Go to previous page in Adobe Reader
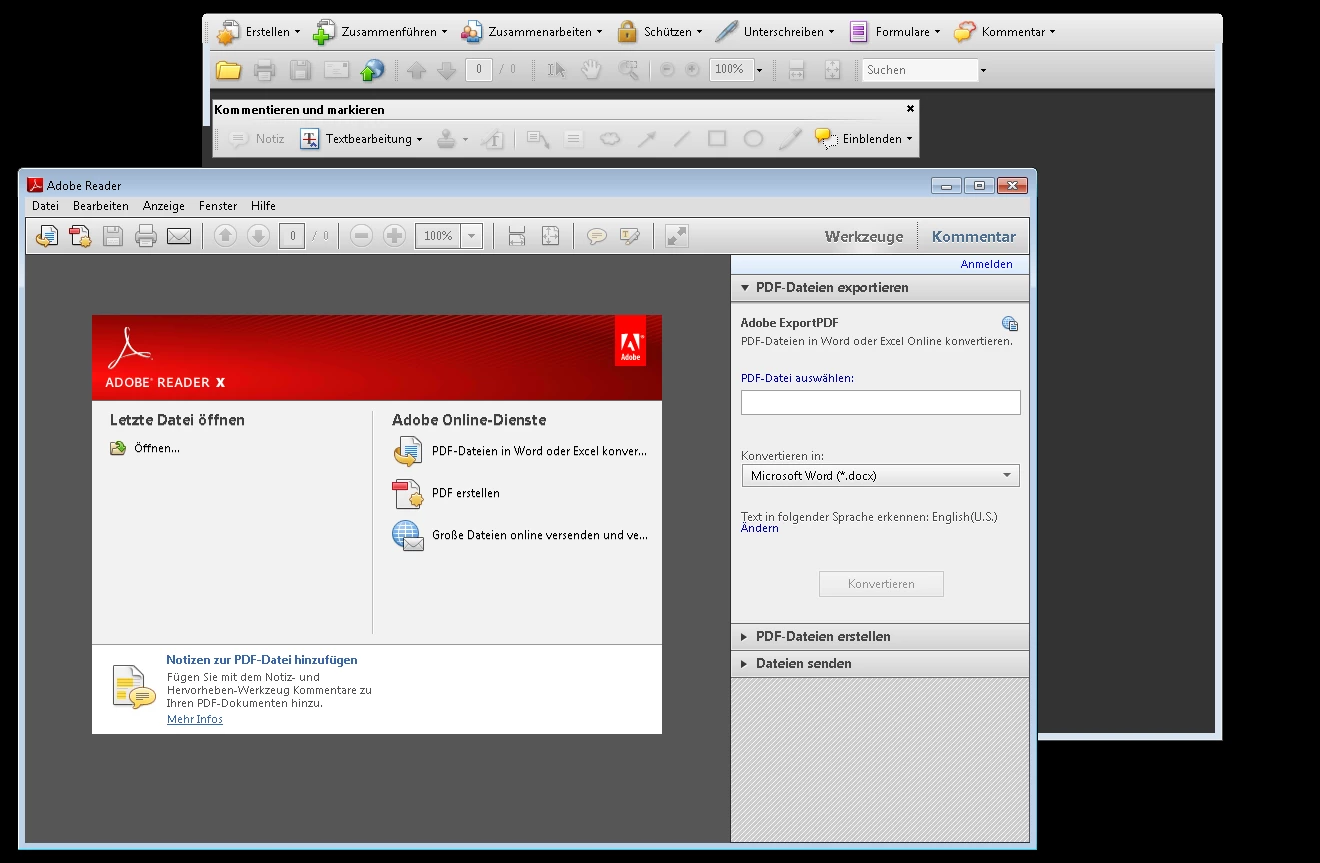This screenshot has width=1320, height=863. pyautogui.click(x=226, y=236)
